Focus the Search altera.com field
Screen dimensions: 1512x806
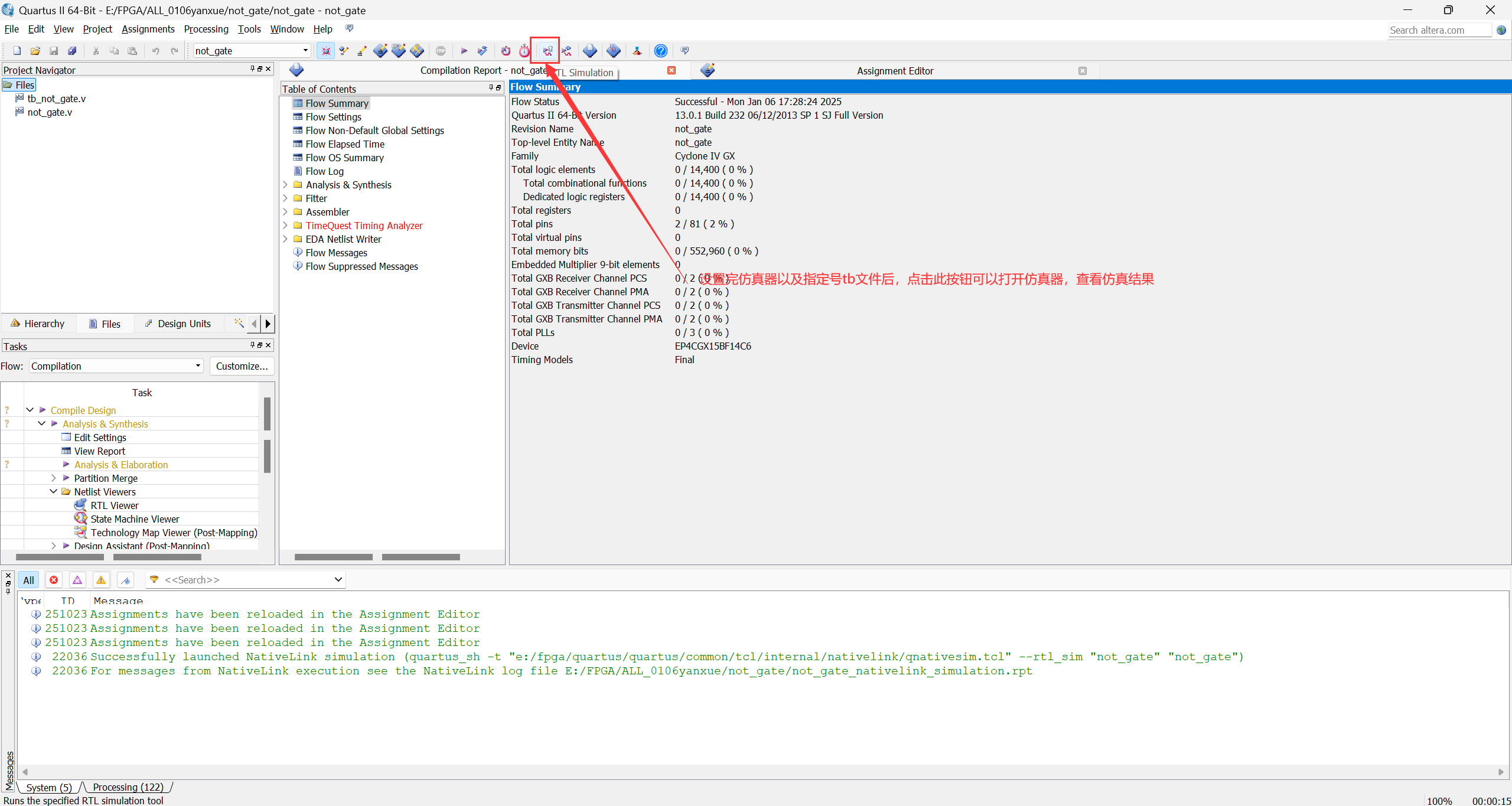coord(1439,30)
